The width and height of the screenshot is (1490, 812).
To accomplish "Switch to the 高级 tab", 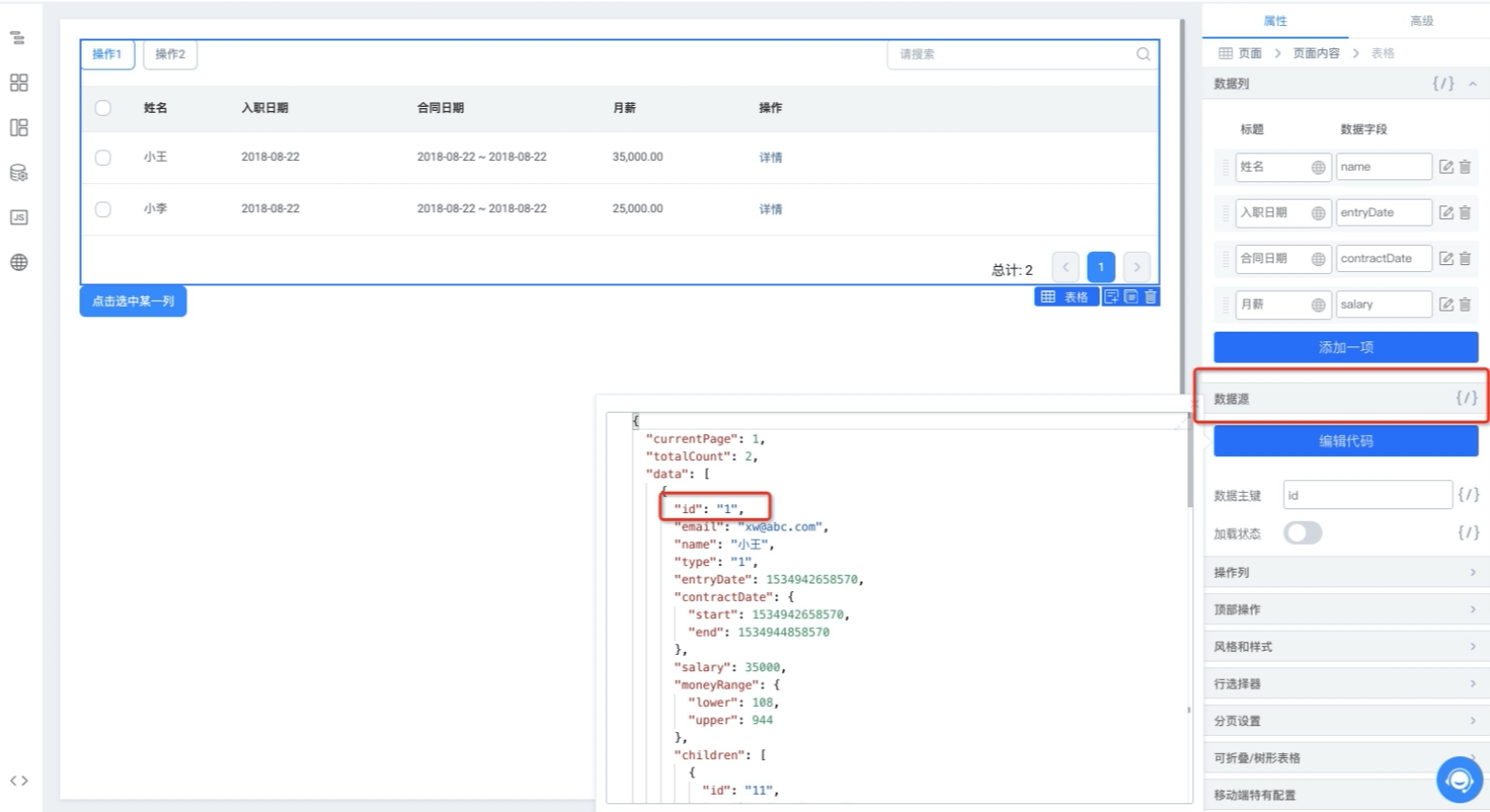I will 1422,21.
